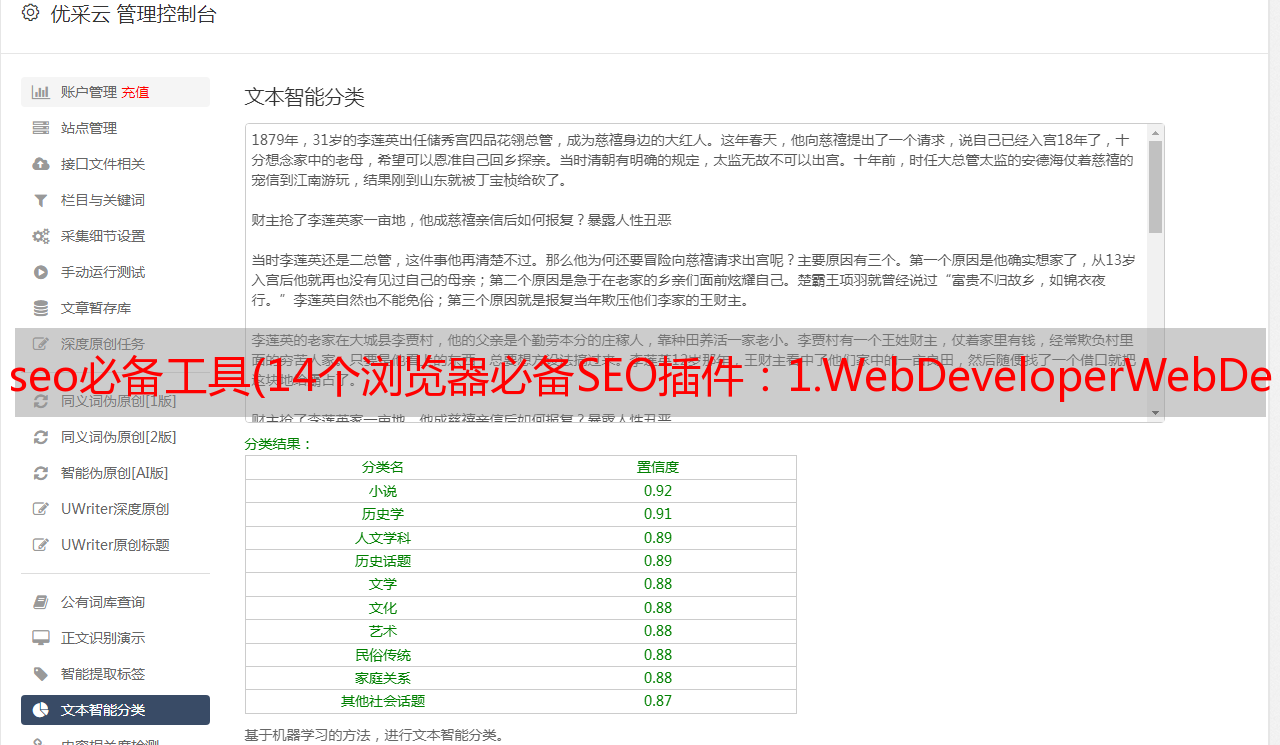
Task: Click the text area scrollbar thumb
Action: pos(1156,186)
